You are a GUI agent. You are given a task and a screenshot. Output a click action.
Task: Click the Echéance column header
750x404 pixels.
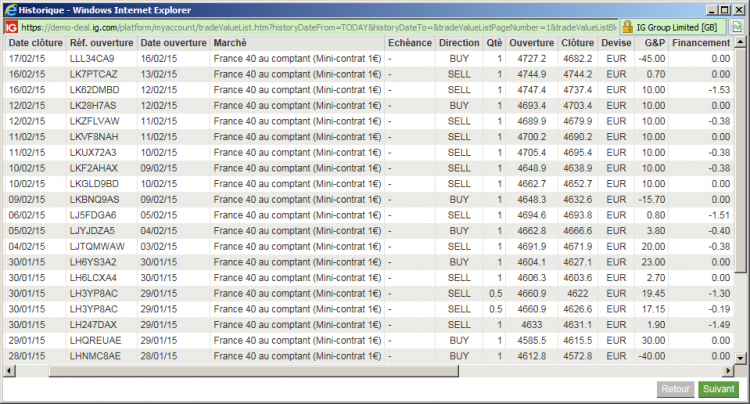pos(410,43)
